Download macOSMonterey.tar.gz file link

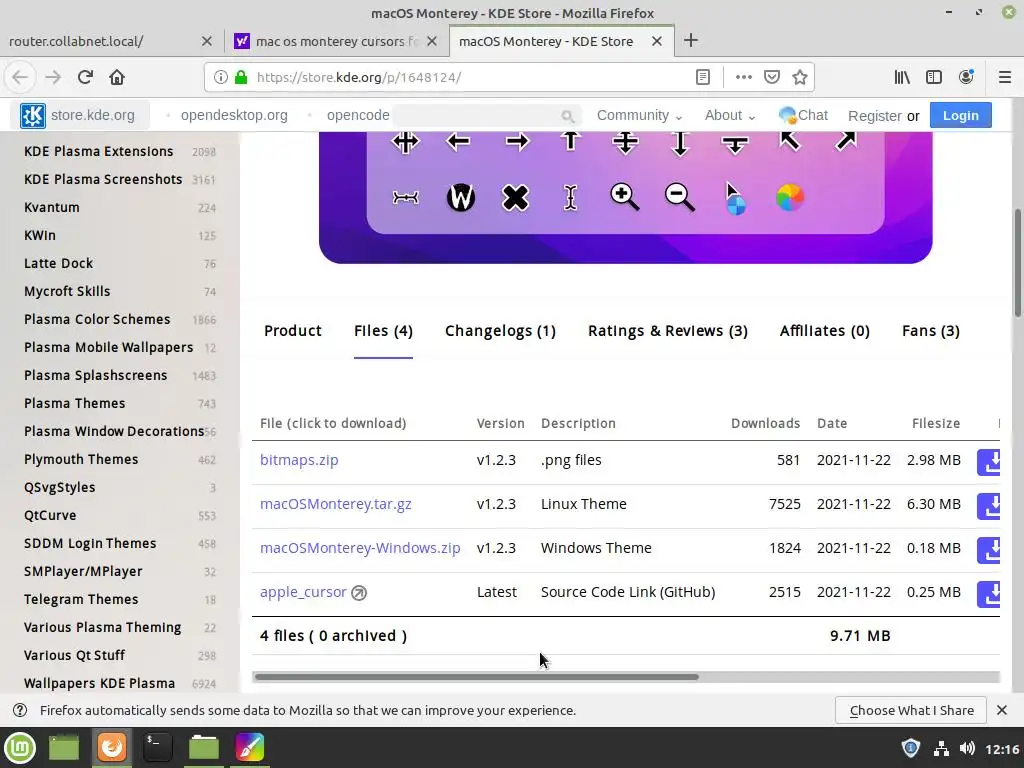336,504
